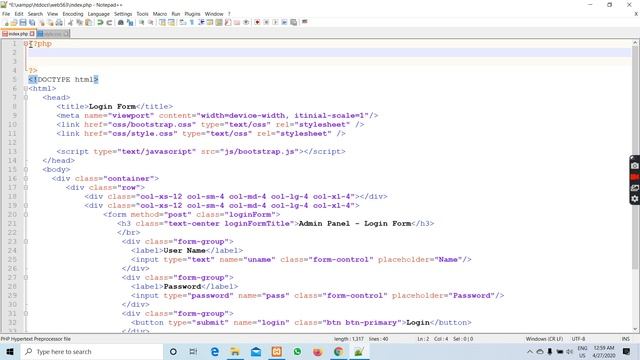The height and width of the screenshot is (360, 640).
Task: Toggle INS mode in status bar
Action: click(x=625, y=339)
